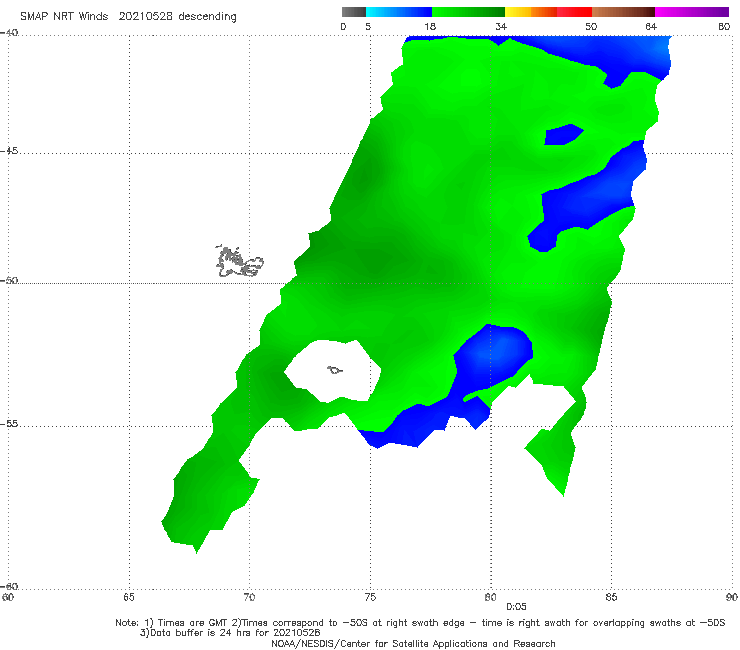
Task: Click the color bar label "18"
Action: click(430, 26)
